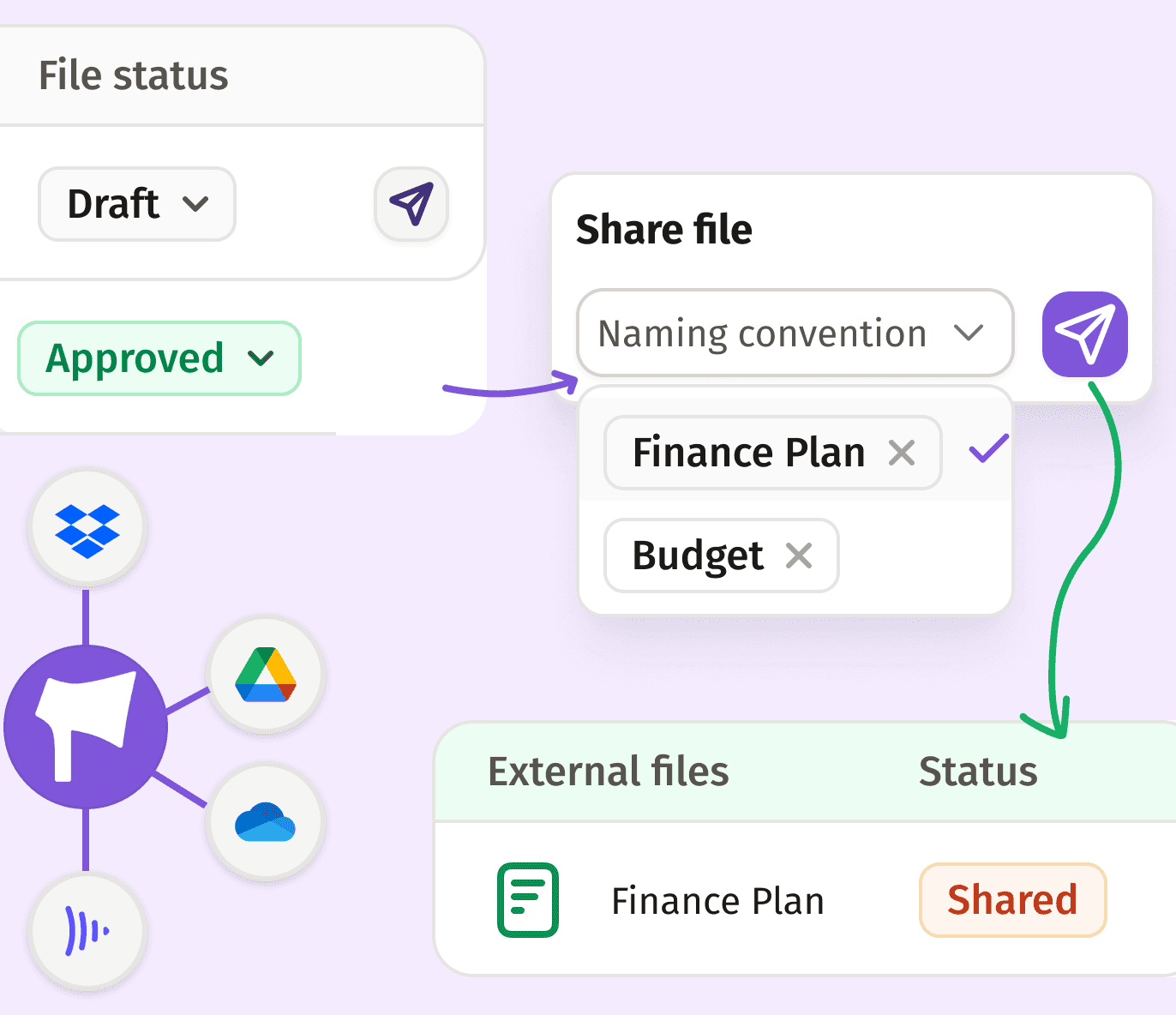Open the Finance Plan external file
Screen dimensions: 1176x1015
tap(717, 901)
